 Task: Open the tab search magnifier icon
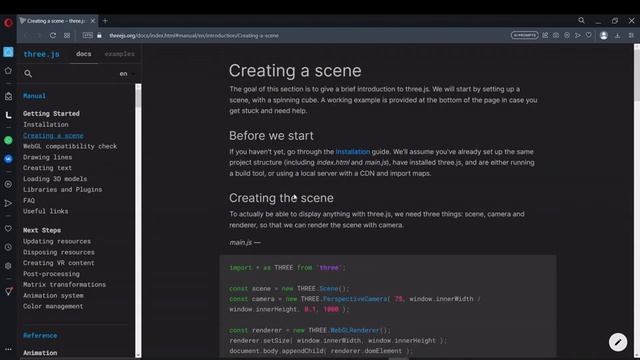tap(581, 20)
